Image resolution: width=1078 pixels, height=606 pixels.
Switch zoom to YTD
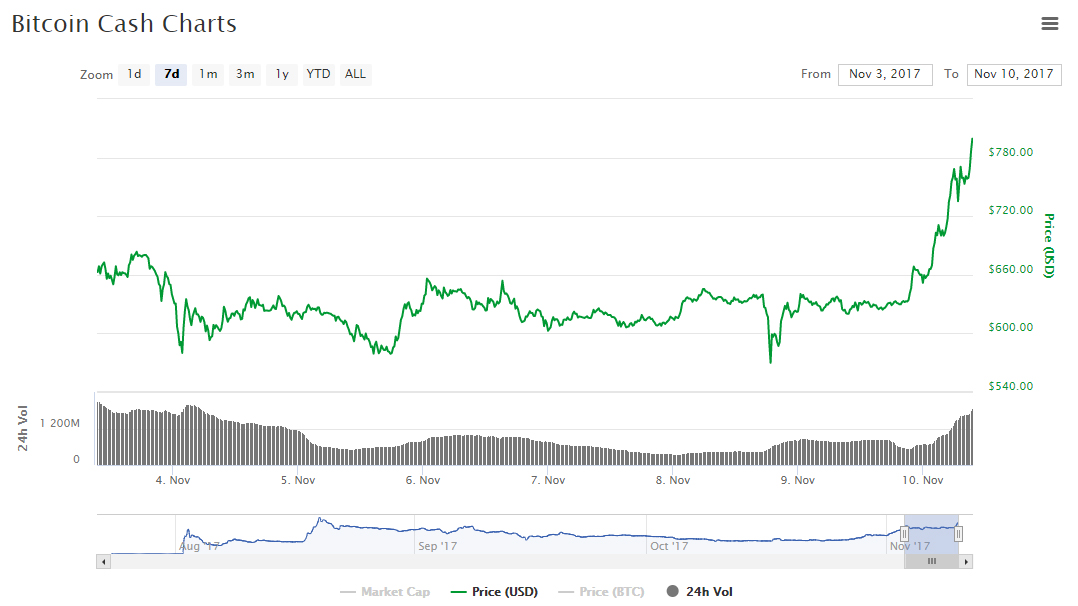[x=318, y=74]
